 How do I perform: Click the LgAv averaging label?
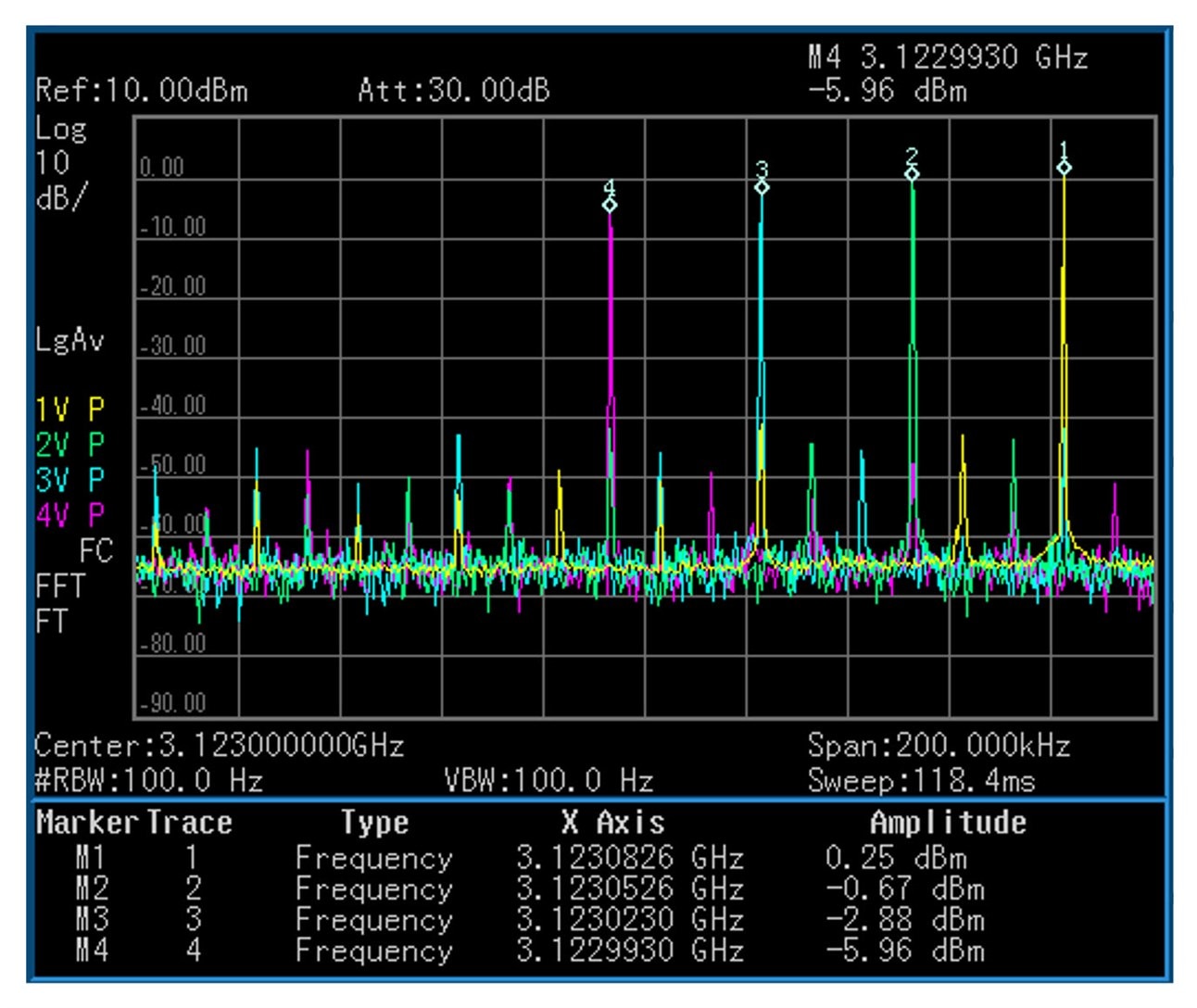coord(69,340)
